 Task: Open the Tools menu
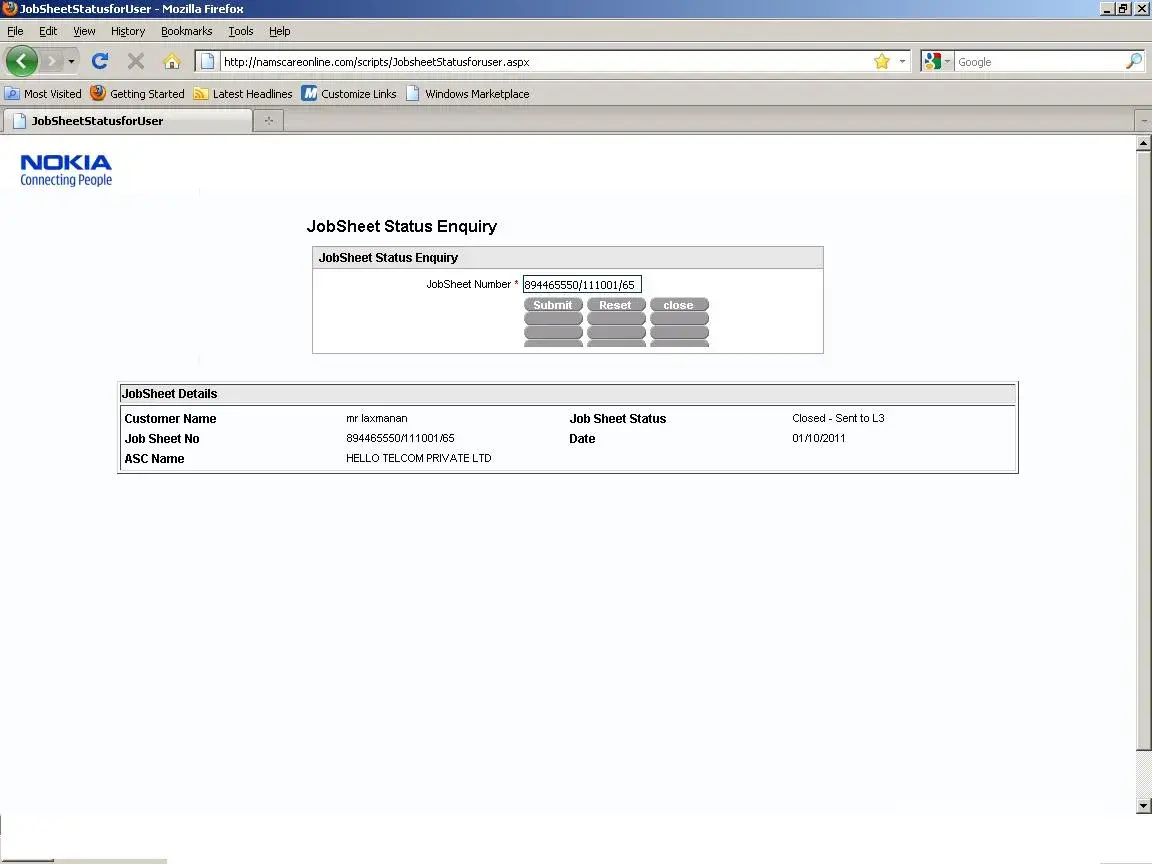pos(240,31)
